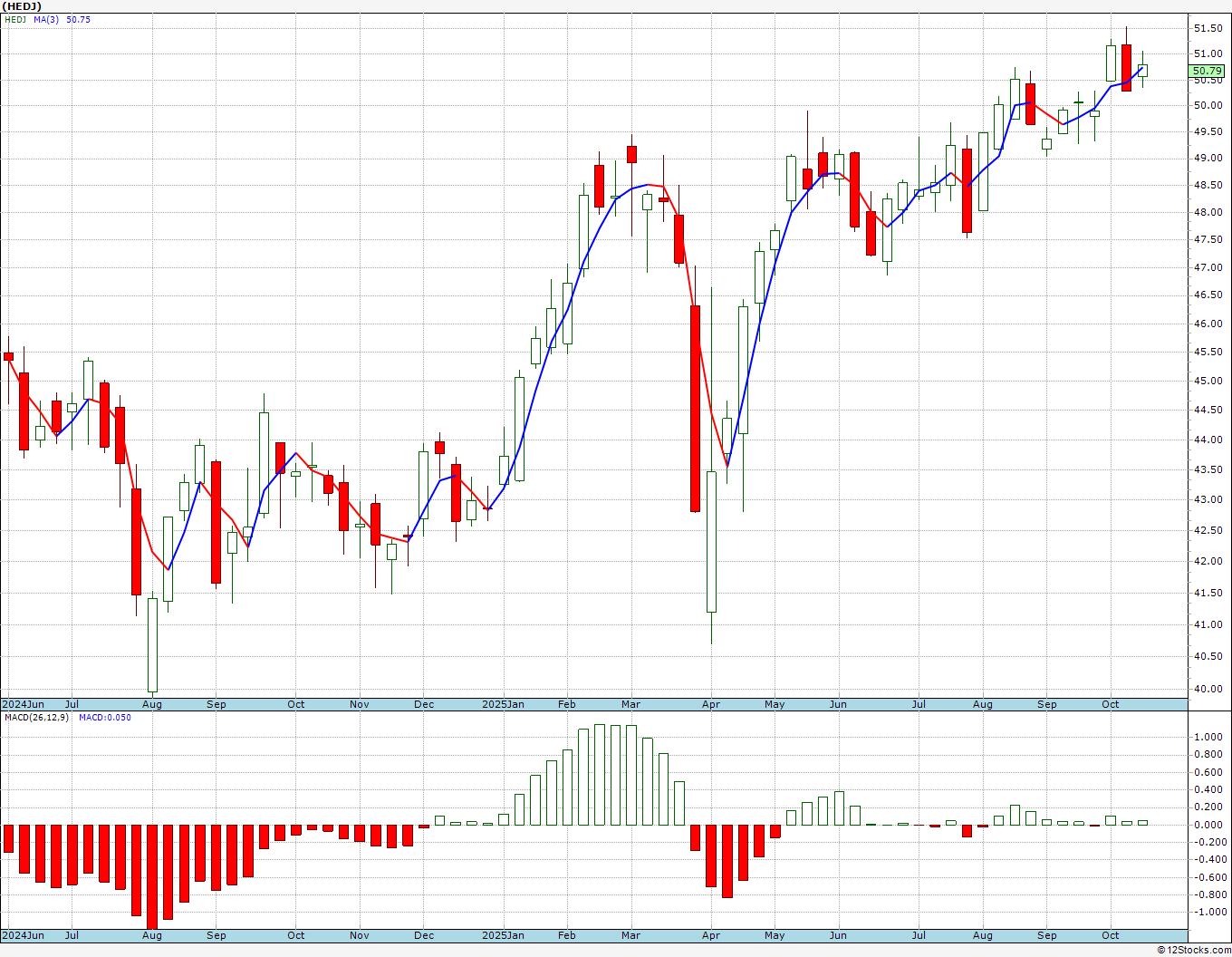Select "Apr" on the price chart time axis
The height and width of the screenshot is (957, 1232).
tap(711, 704)
